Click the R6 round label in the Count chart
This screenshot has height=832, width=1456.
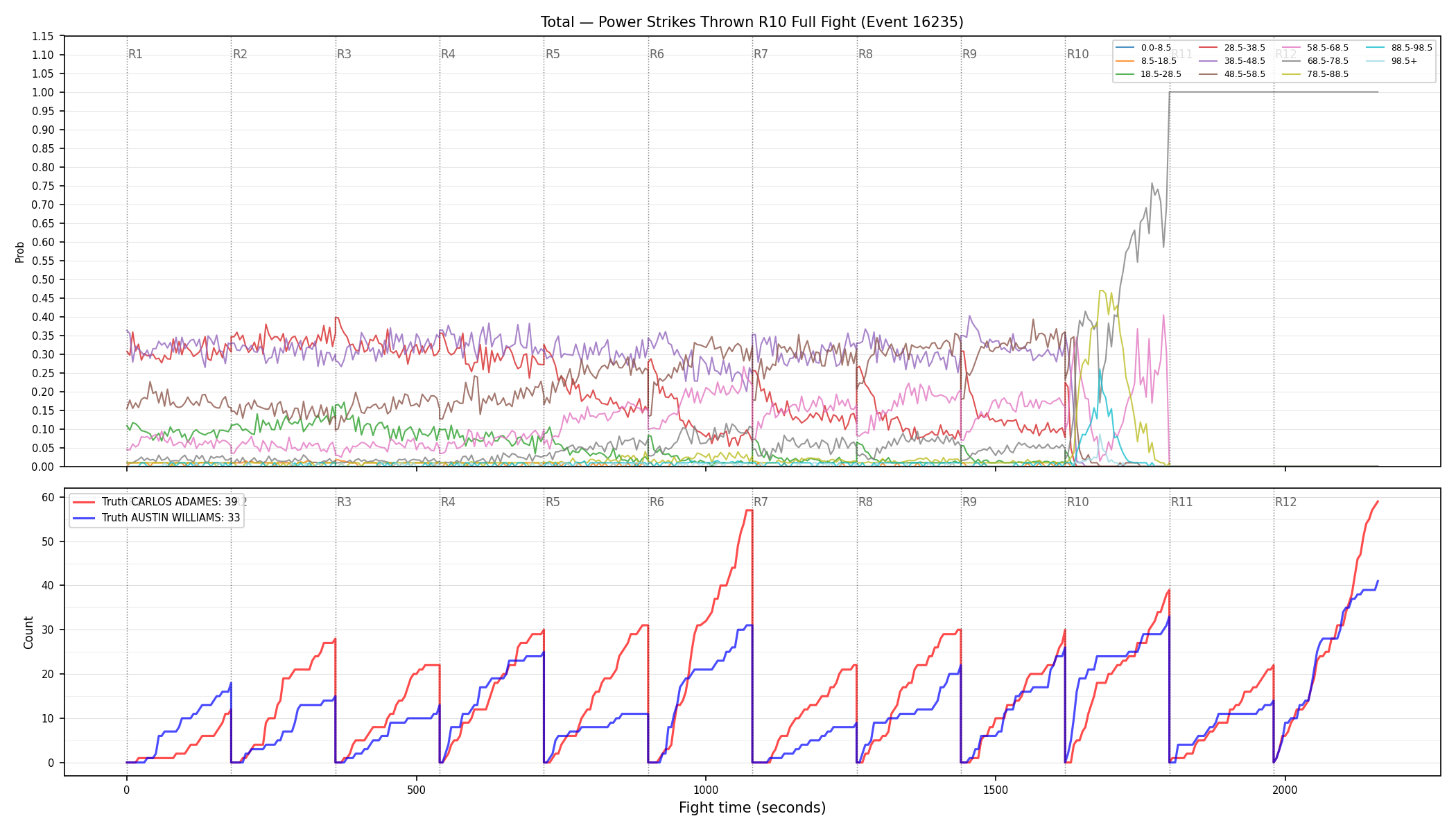tap(657, 502)
